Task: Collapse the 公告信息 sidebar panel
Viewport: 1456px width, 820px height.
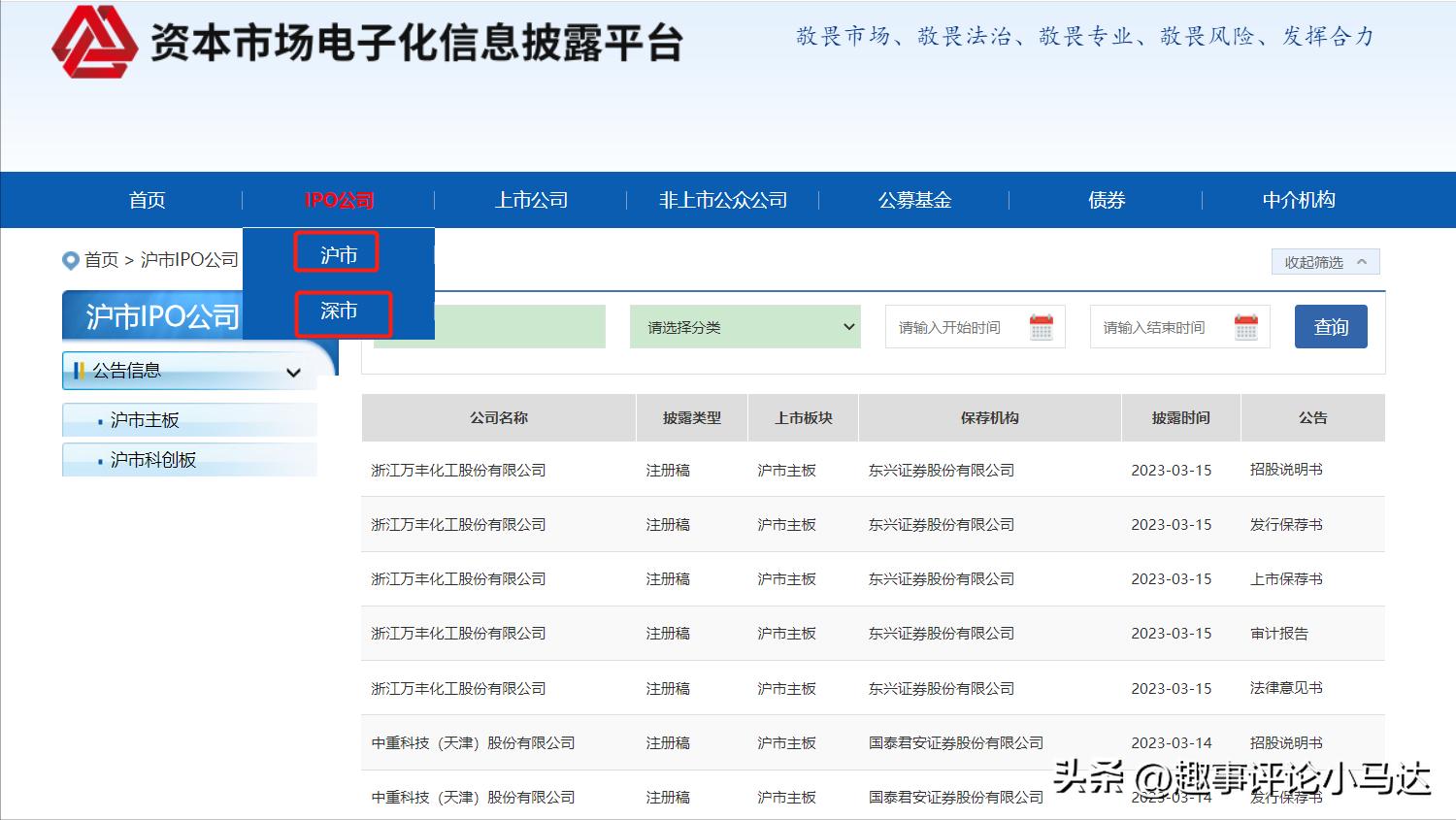Action: click(293, 372)
